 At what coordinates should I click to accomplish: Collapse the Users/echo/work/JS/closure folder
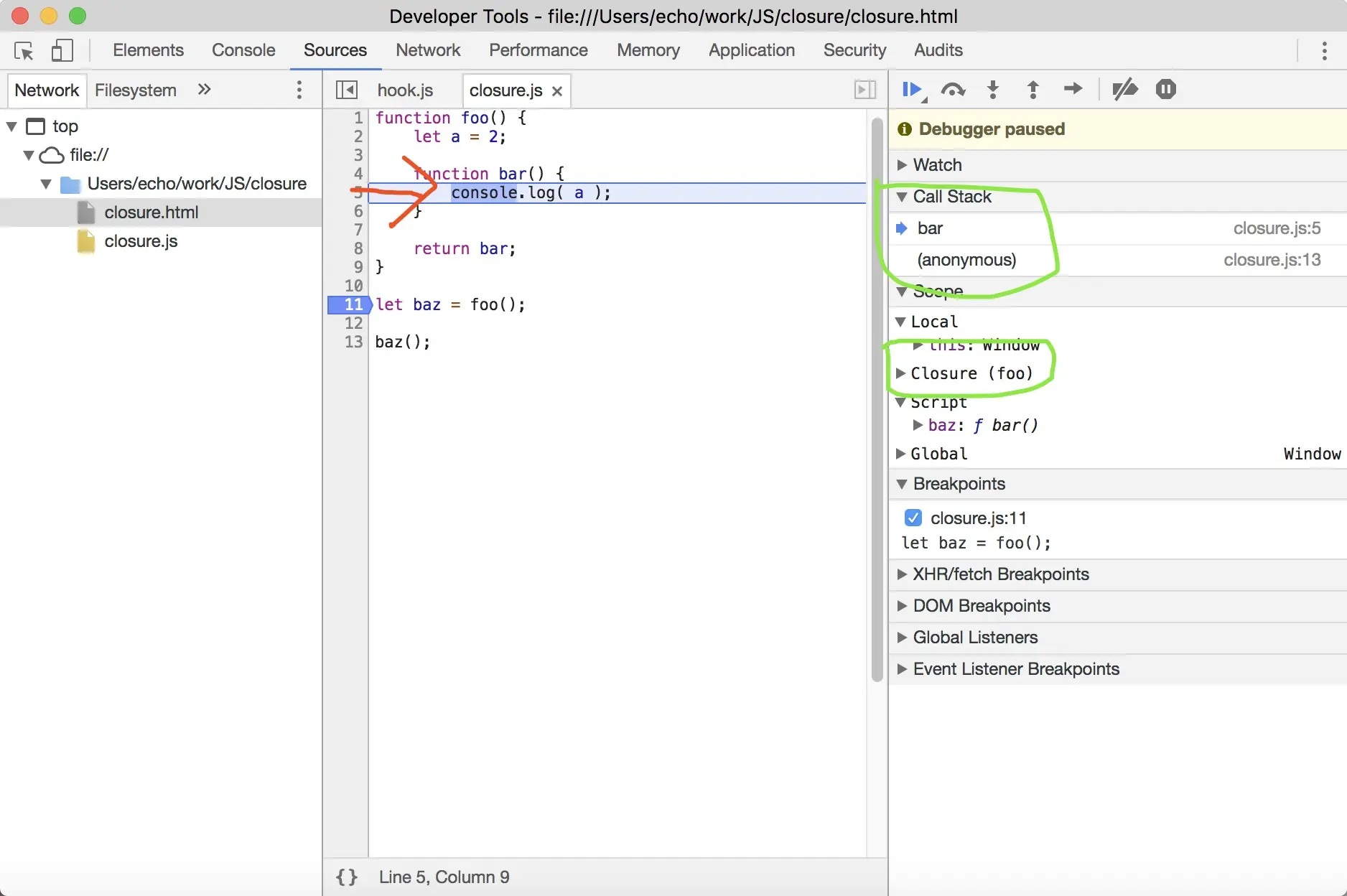click(46, 184)
